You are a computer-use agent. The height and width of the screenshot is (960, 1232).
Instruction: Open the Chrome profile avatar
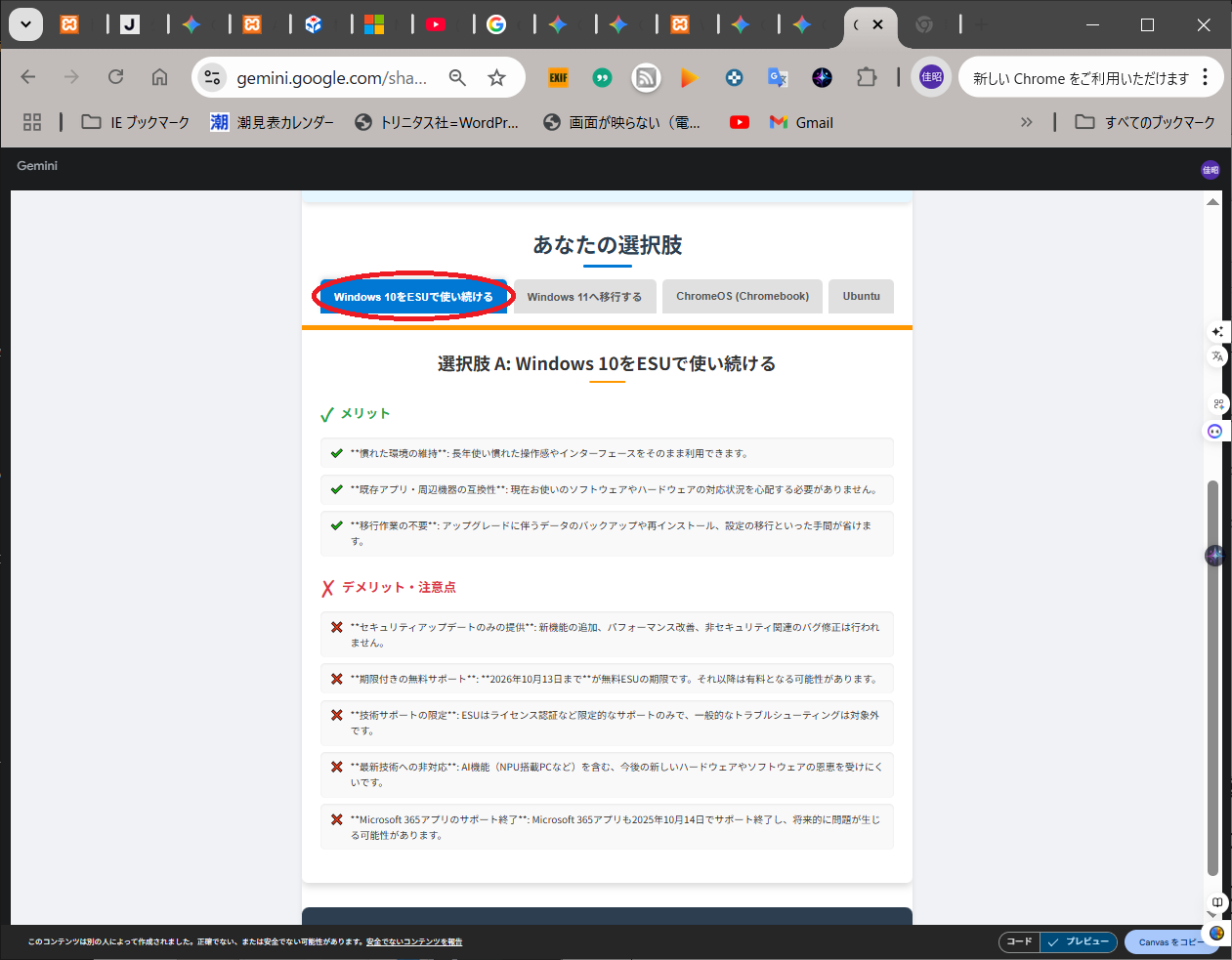tap(931, 77)
